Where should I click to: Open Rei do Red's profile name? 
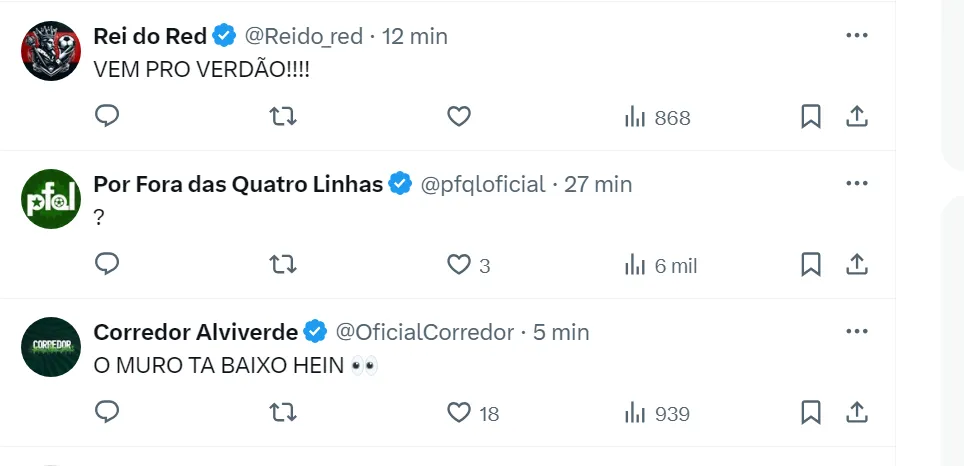click(x=150, y=36)
